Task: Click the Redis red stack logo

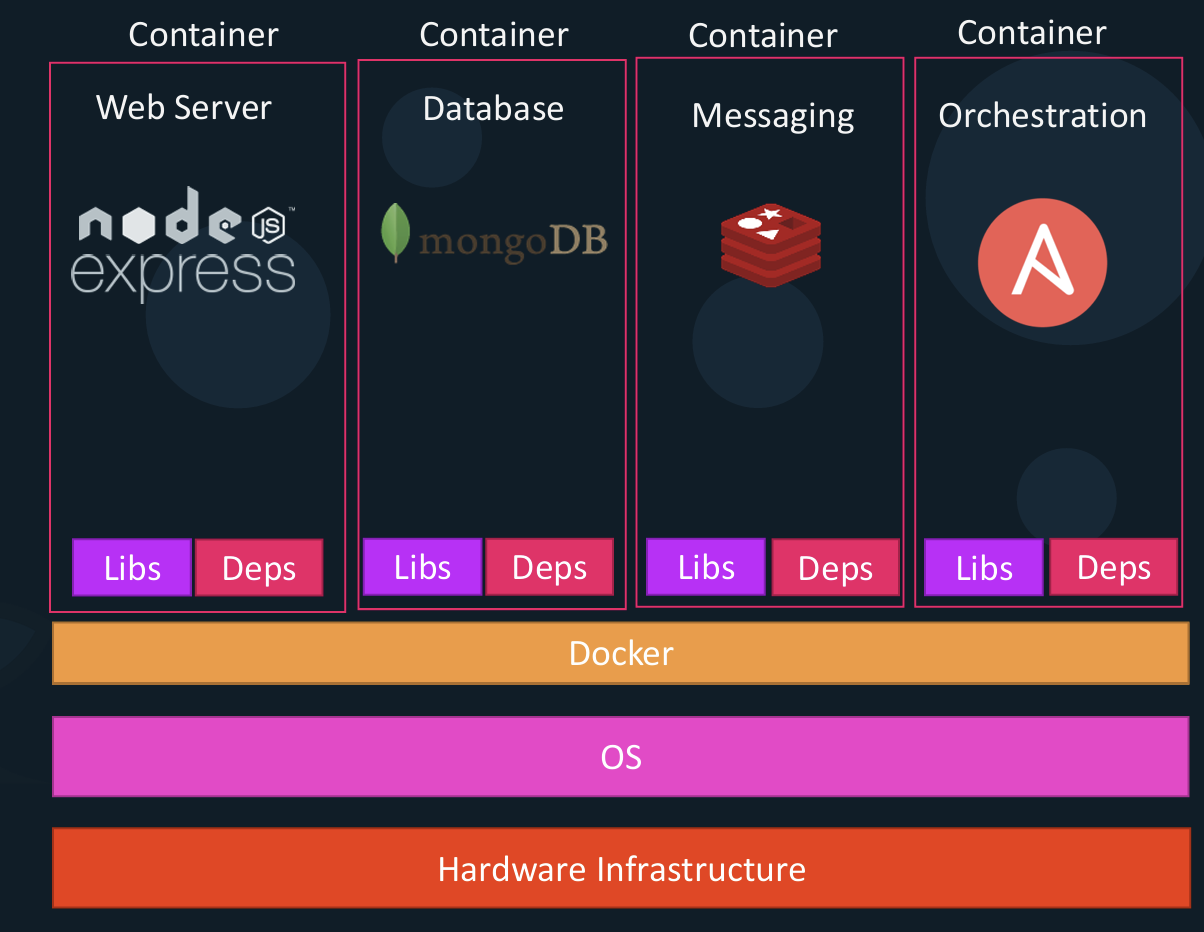Action: tap(771, 244)
